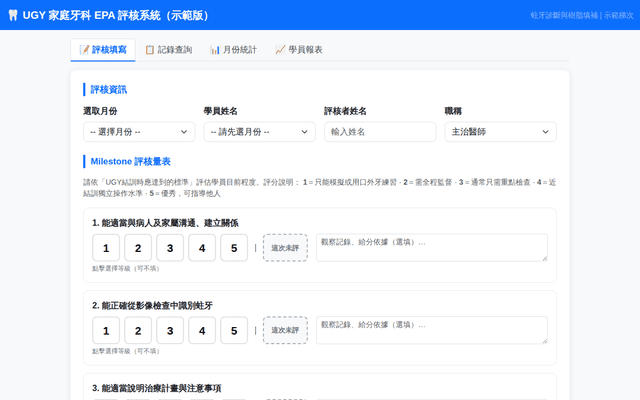The width and height of the screenshot is (640, 400).
Task: Click the 學員姓名 field label
Action: click(x=220, y=111)
